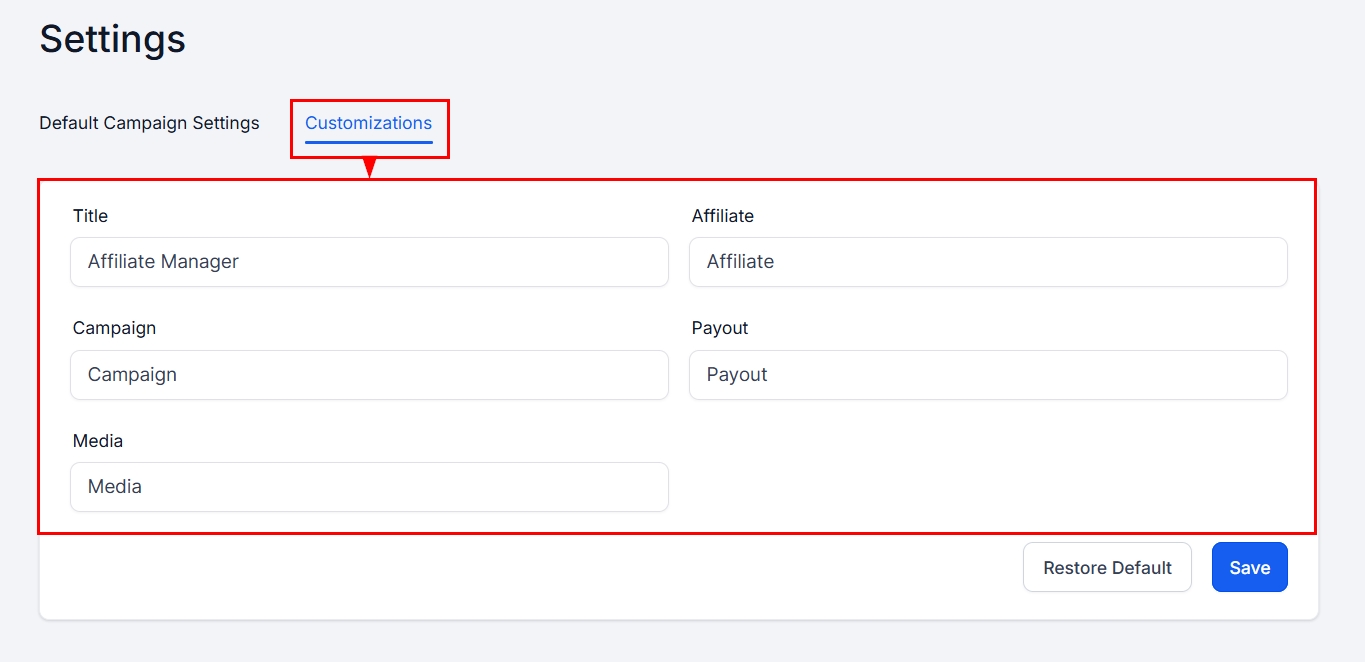Click the Settings page heading
Image resolution: width=1365 pixels, height=662 pixels.
pos(112,39)
